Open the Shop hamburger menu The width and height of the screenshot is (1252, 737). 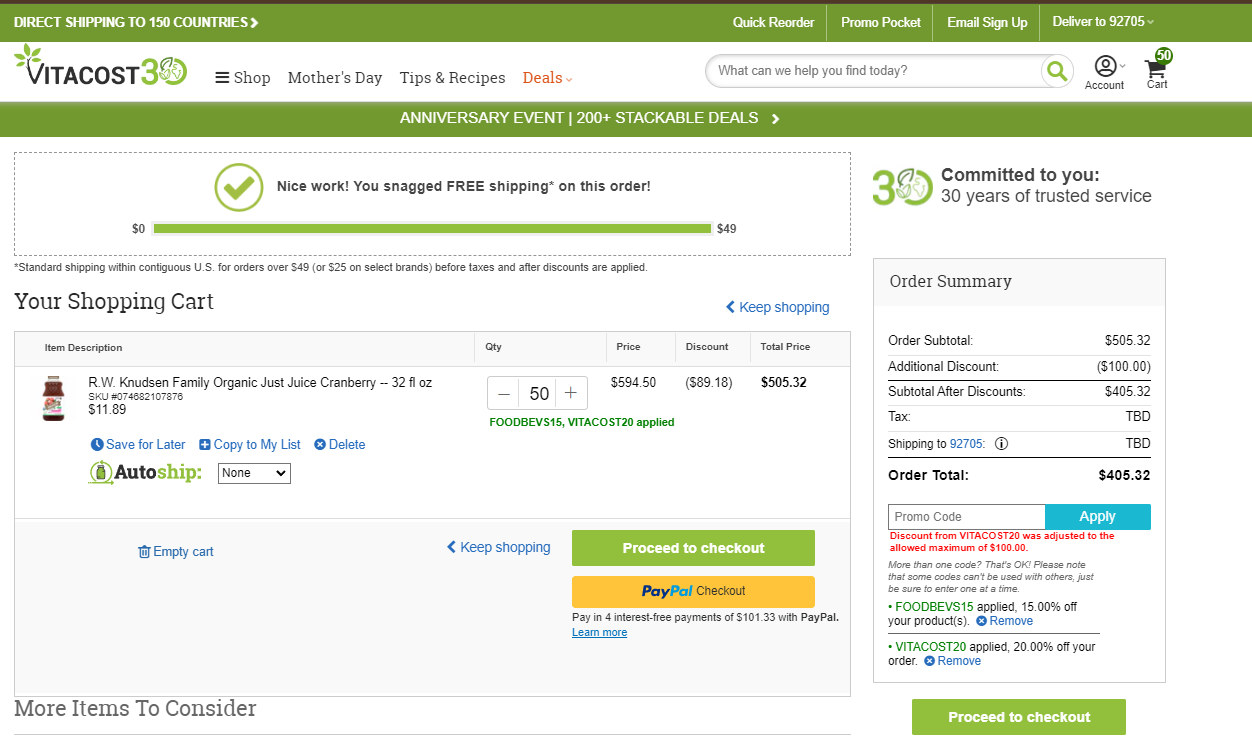click(243, 78)
